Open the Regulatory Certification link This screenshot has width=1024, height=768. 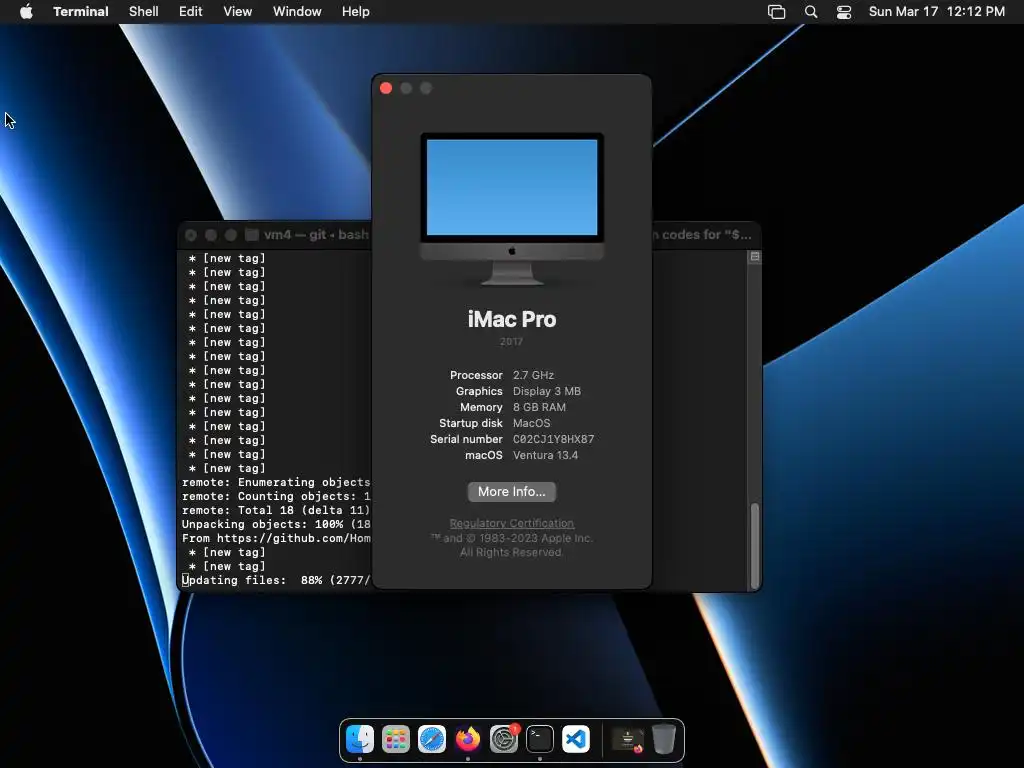(x=511, y=523)
